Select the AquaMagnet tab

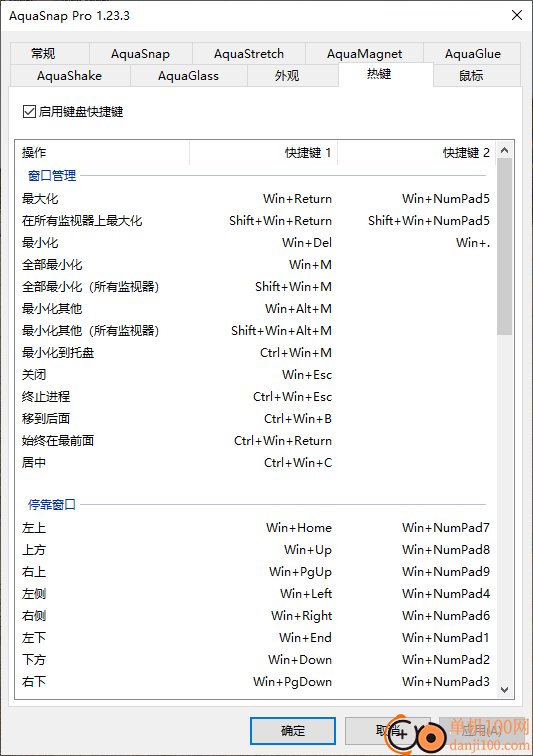click(x=364, y=54)
